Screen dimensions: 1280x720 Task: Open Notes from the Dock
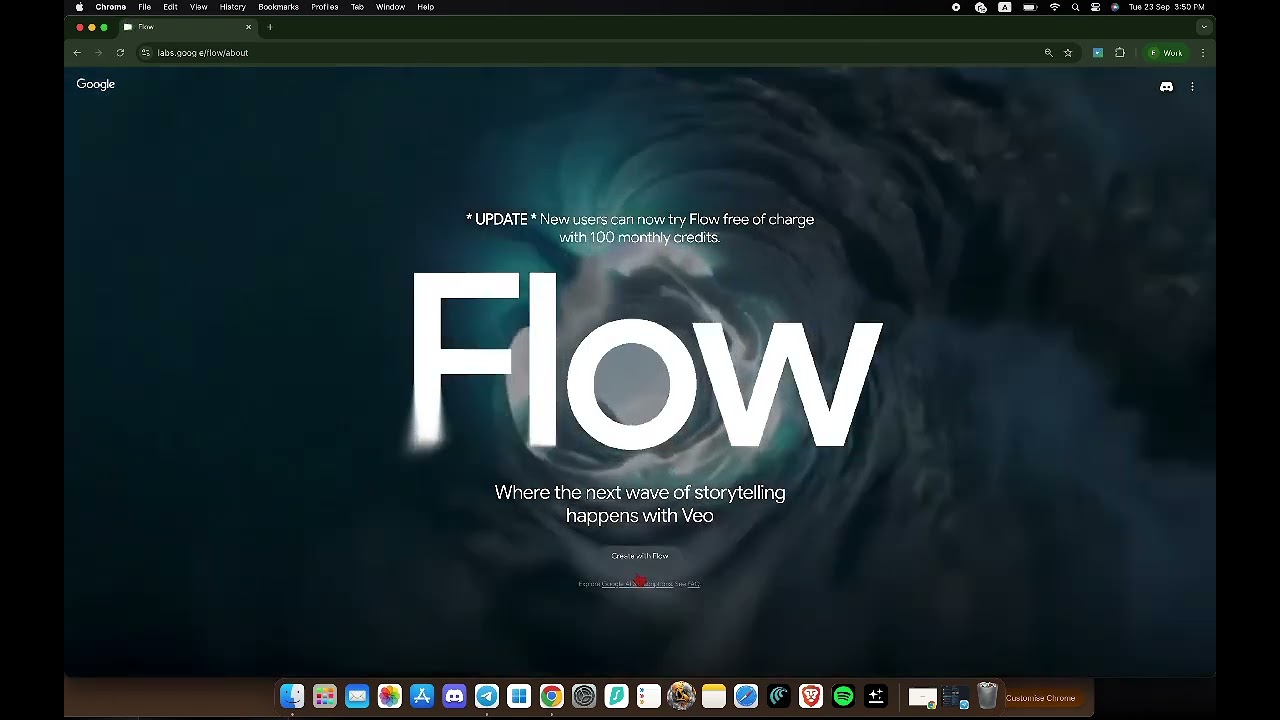point(714,696)
